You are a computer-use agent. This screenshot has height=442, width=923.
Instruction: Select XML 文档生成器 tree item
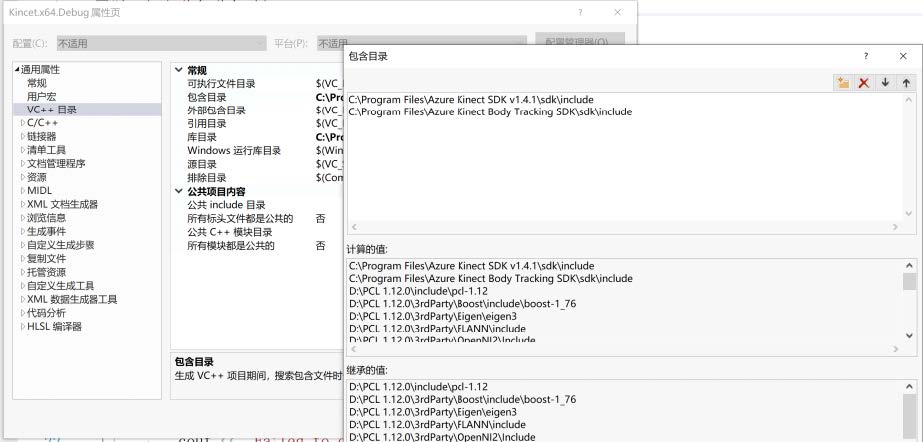coord(62,204)
